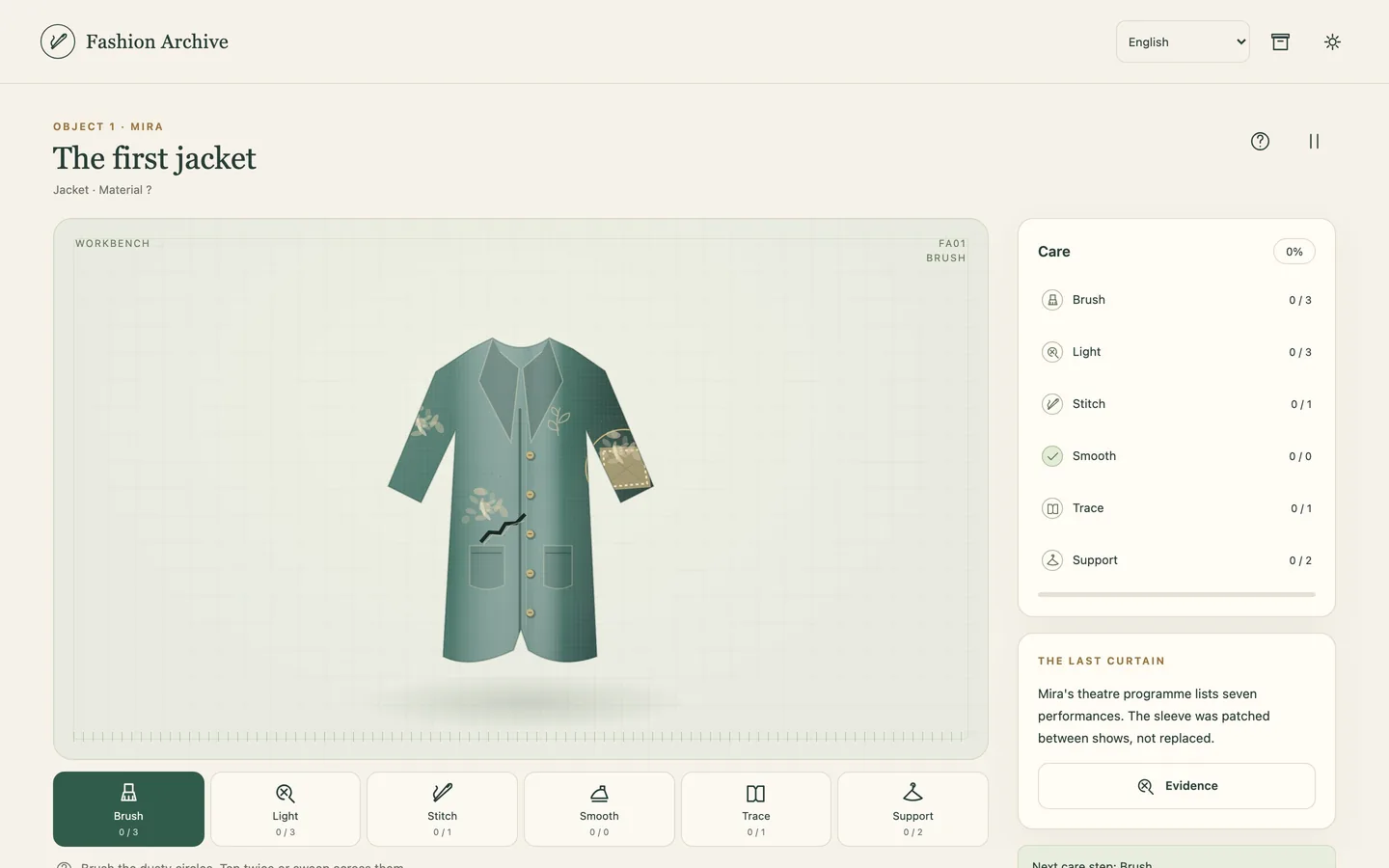Viewport: 1389px width, 868px height.
Task: Click the Care panel heading
Action: pyautogui.click(x=1054, y=252)
